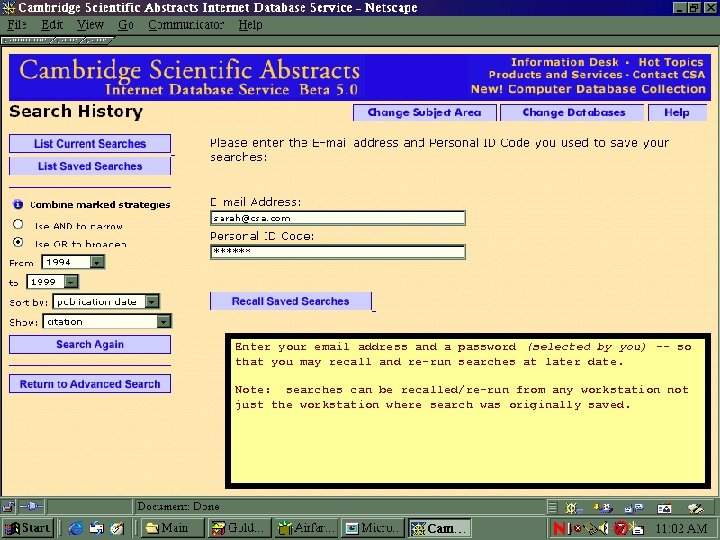Click the Netscape window title bar icon

8,7
